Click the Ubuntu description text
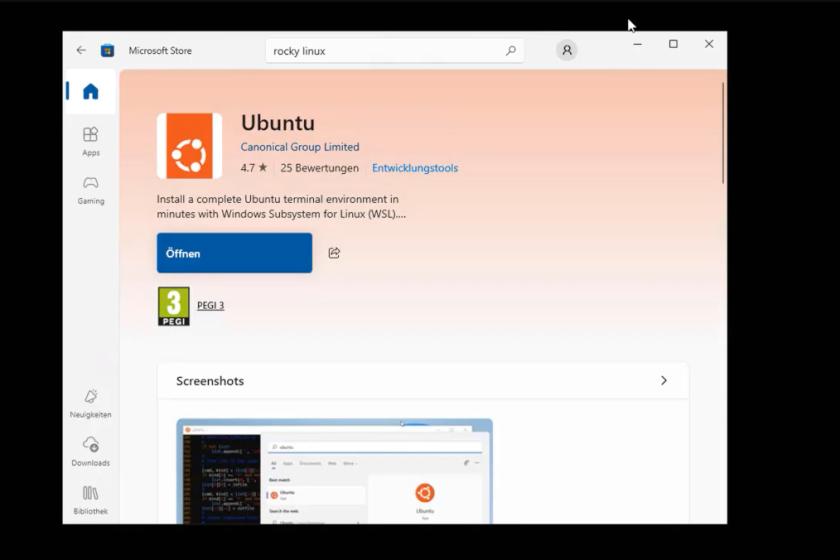The height and width of the screenshot is (560, 840). (x=281, y=206)
